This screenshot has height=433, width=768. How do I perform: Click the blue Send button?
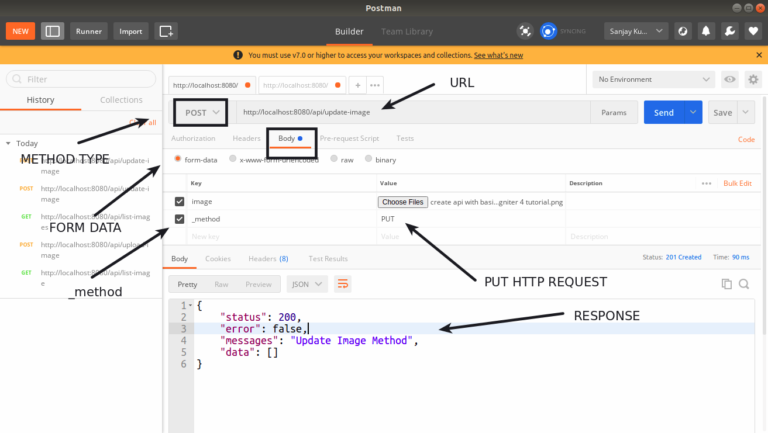click(664, 113)
